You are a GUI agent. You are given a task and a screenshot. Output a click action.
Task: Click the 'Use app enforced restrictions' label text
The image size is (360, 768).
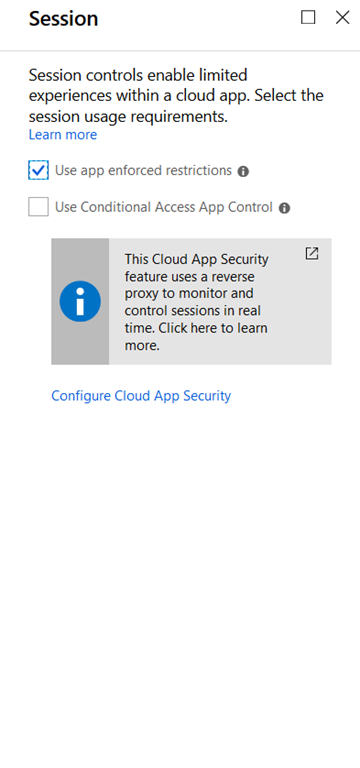click(143, 170)
